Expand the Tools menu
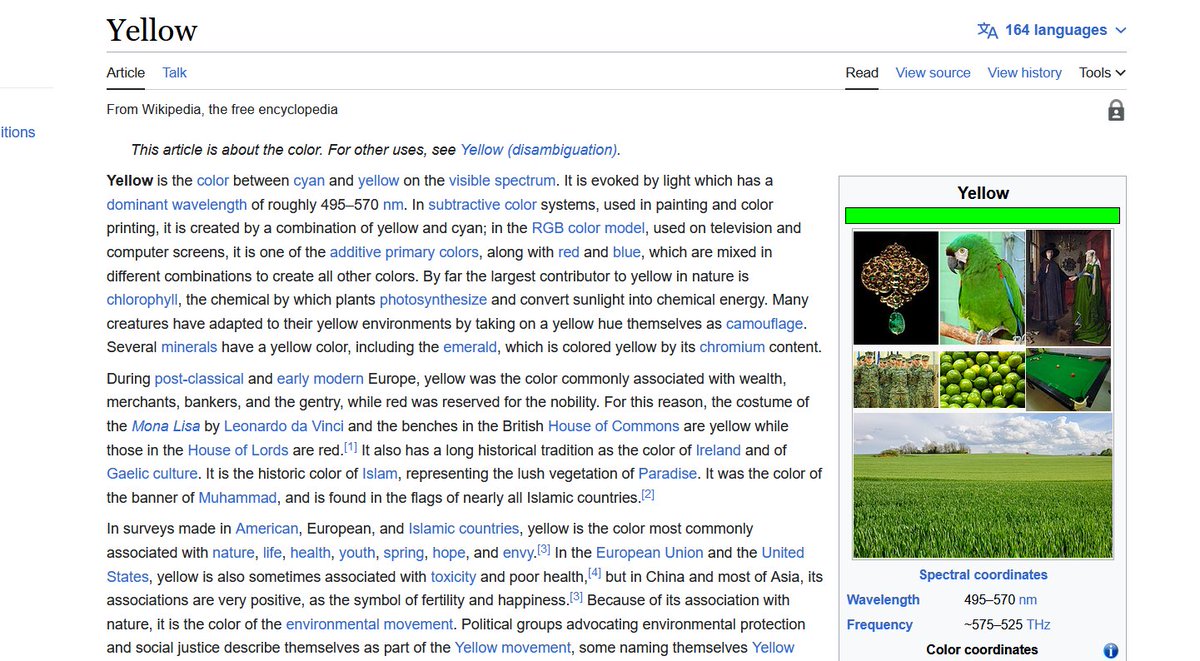This screenshot has width=1200, height=661. (1102, 72)
